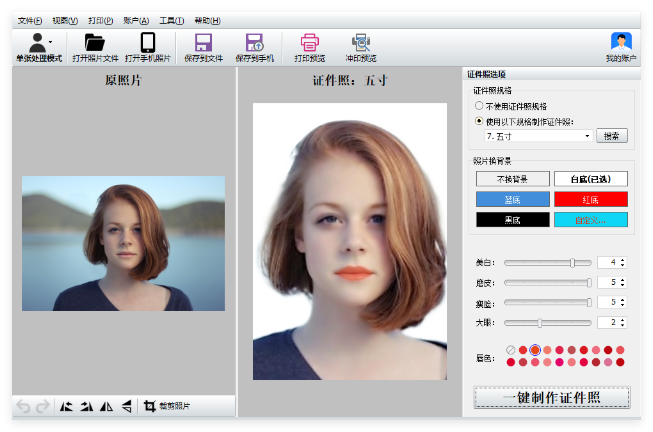Click the 打开手机照片 phone icon
653x432 pixels.
coord(148,42)
